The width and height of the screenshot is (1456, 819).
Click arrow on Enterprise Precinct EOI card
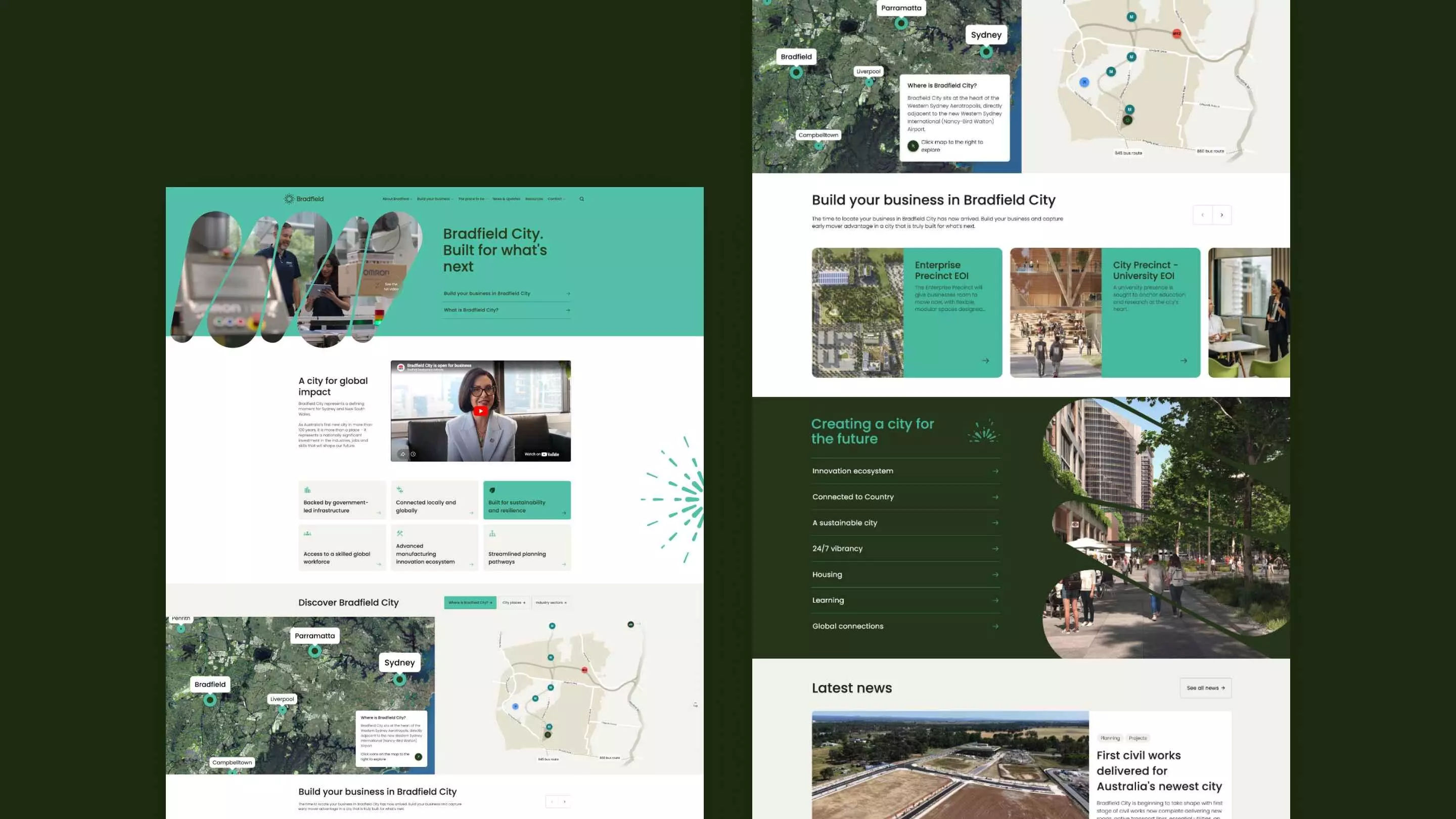(985, 360)
